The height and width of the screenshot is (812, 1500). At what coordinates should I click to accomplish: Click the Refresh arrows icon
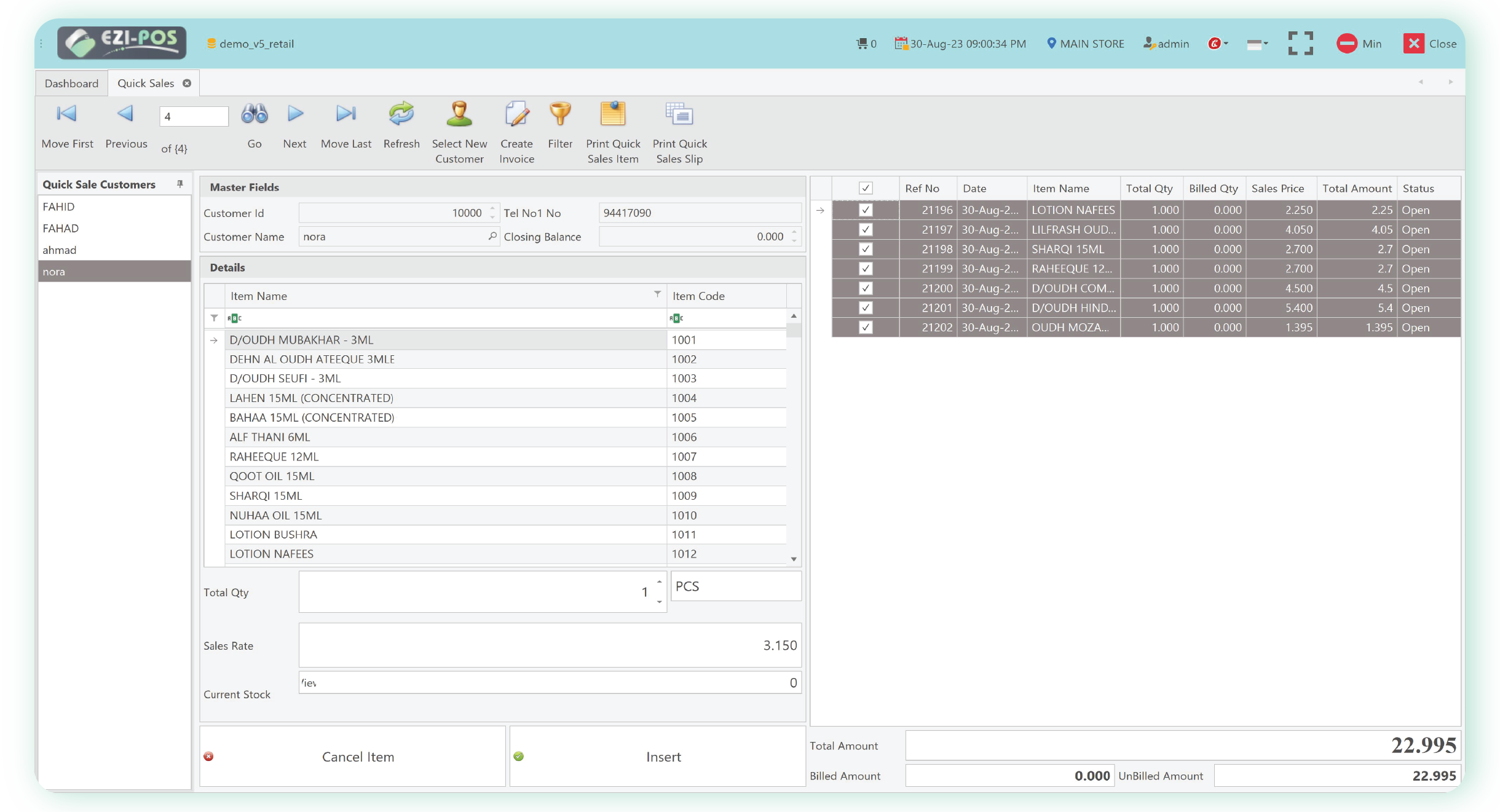(401, 114)
